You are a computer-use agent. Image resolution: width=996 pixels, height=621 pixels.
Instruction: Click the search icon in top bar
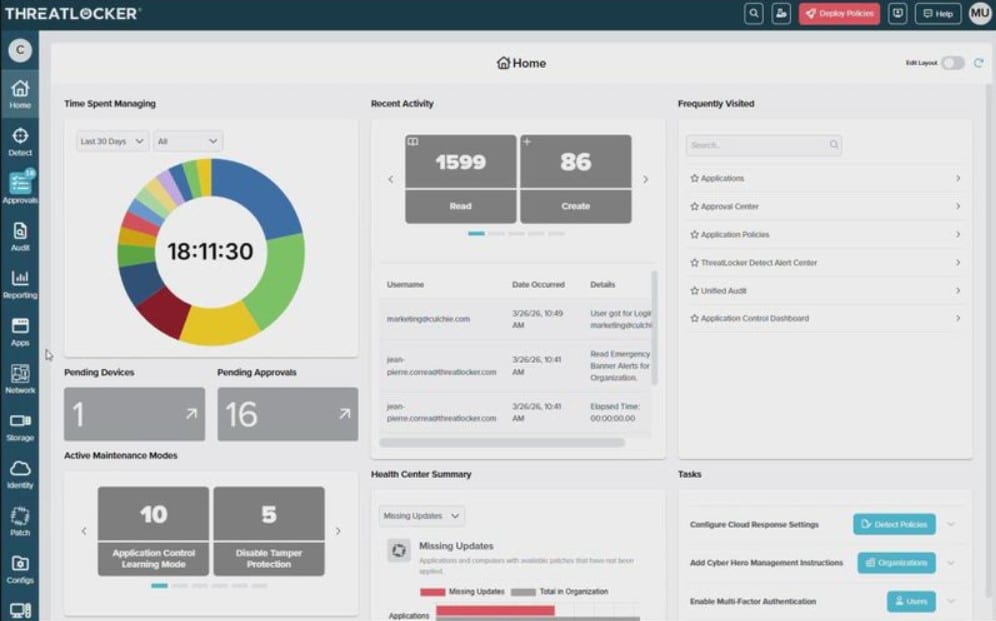(753, 13)
